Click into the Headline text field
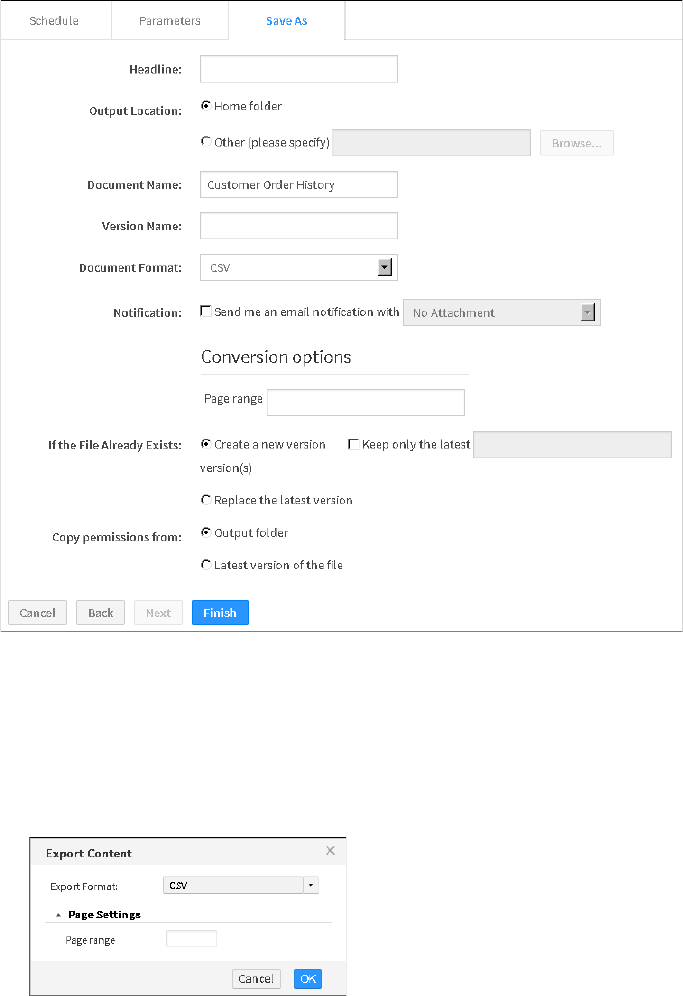The image size is (683, 996). click(x=299, y=69)
